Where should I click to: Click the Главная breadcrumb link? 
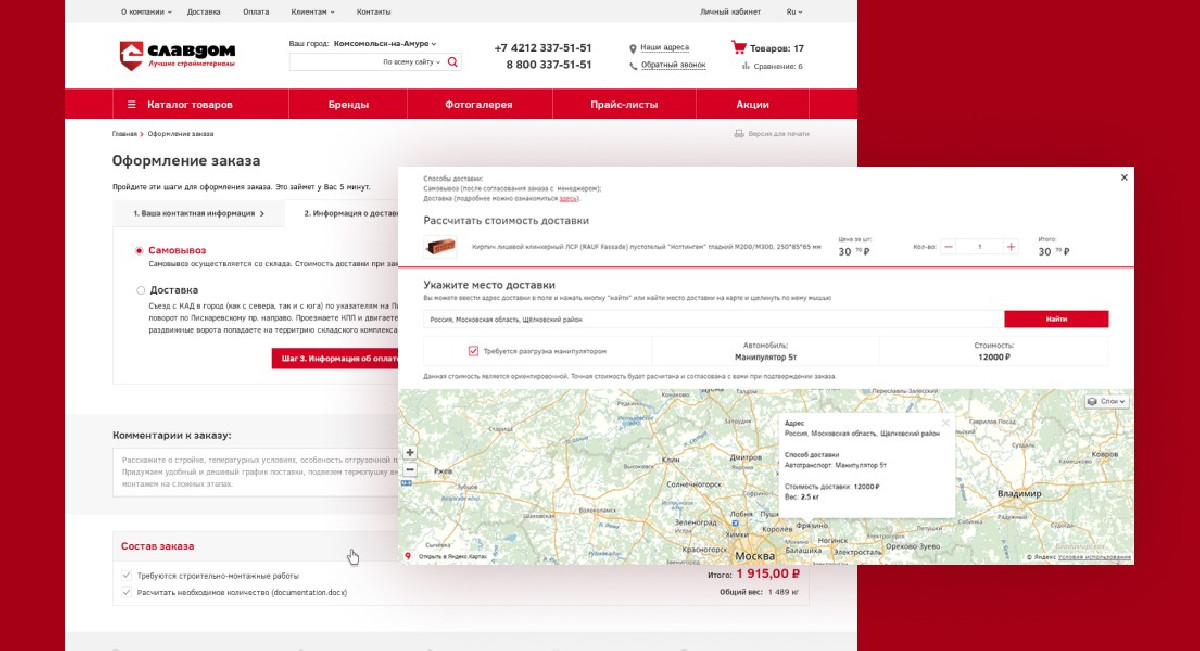124,133
